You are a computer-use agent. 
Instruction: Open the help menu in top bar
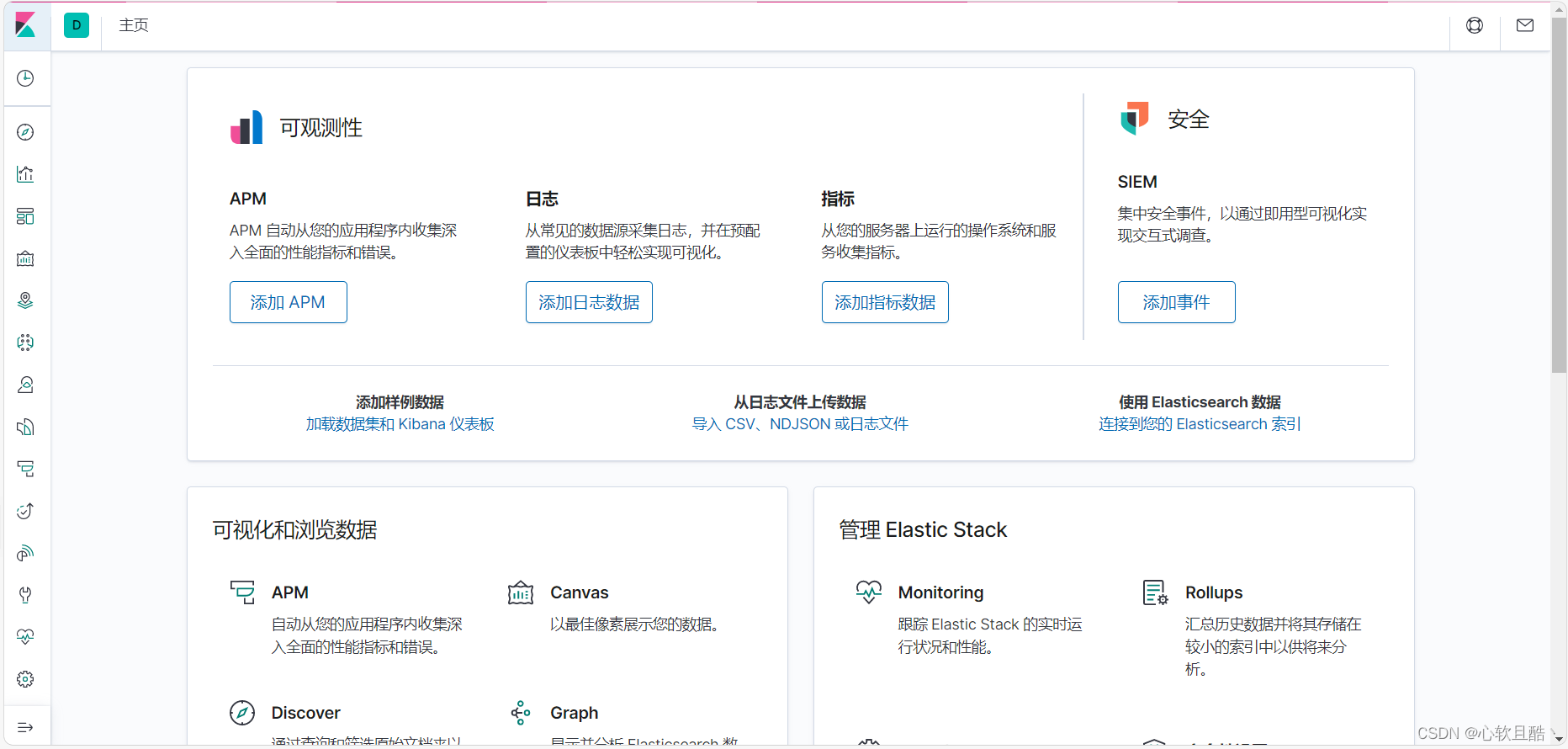(1475, 25)
